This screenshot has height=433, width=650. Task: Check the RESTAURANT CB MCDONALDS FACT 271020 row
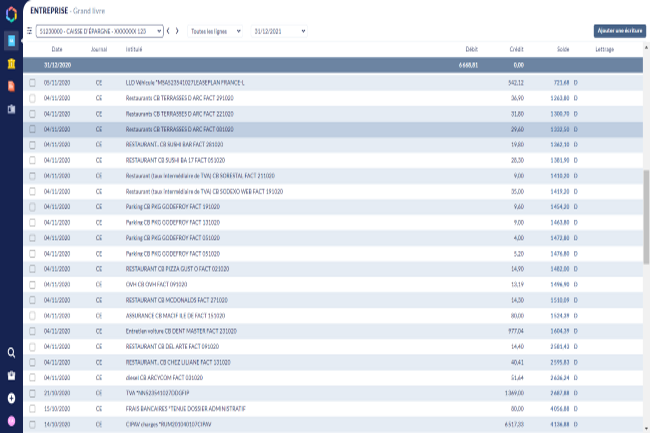[x=33, y=298]
